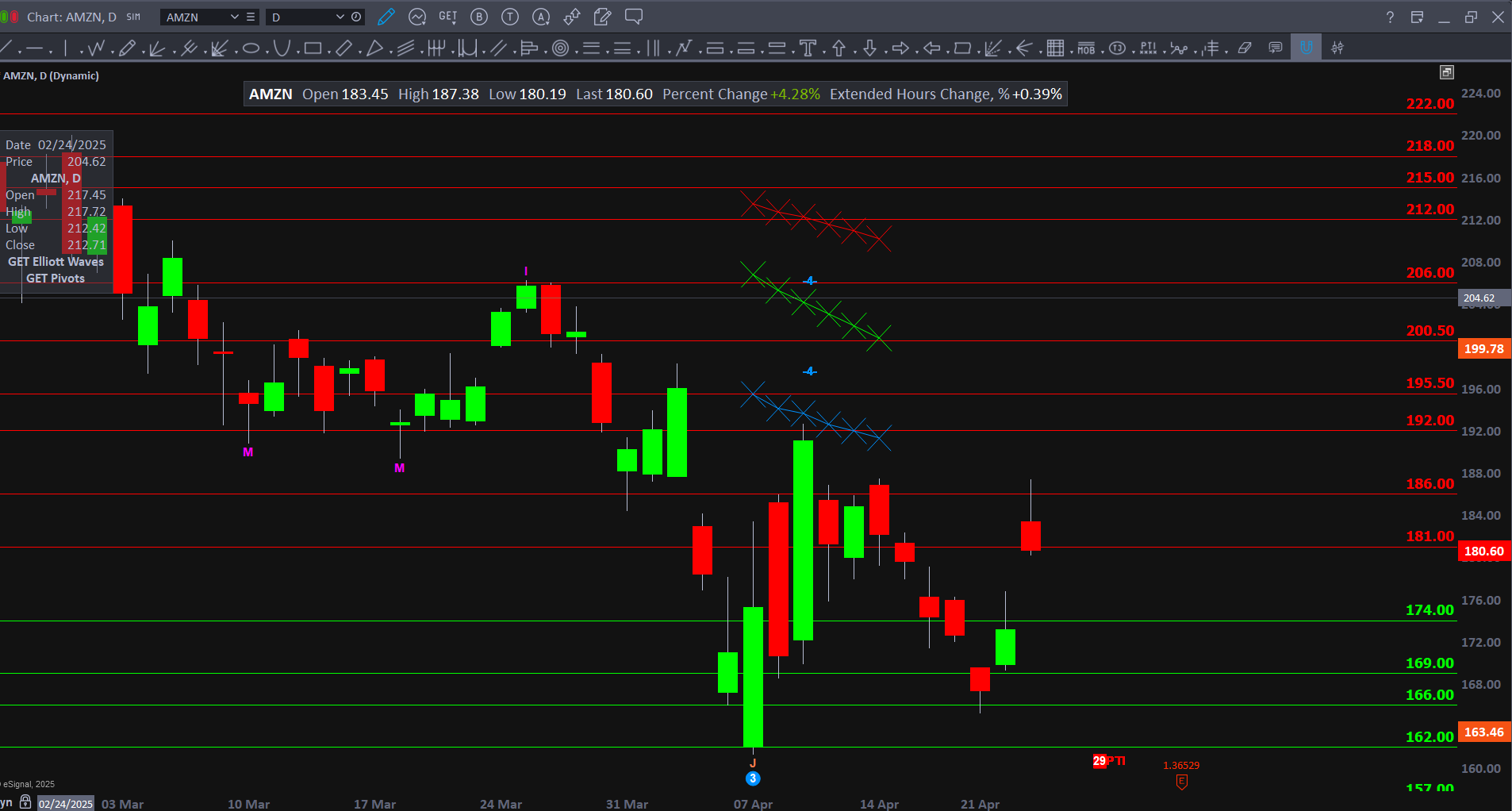Select the eraser tool

point(1245,48)
